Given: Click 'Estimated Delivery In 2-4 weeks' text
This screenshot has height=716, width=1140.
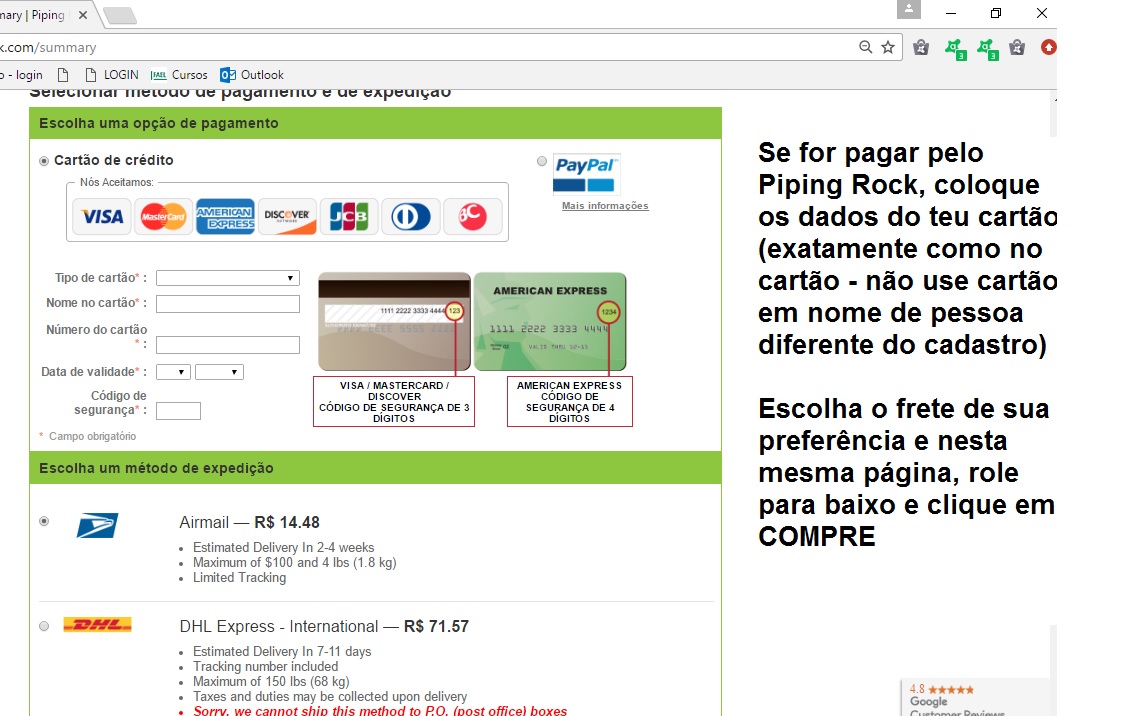Looking at the screenshot, I should 284,547.
